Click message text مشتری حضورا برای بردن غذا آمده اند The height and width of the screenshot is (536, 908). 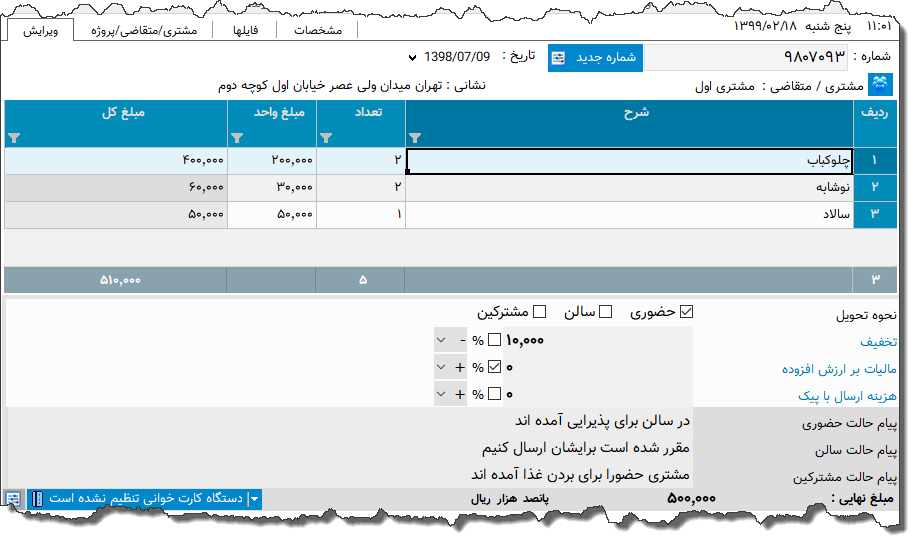coord(580,475)
